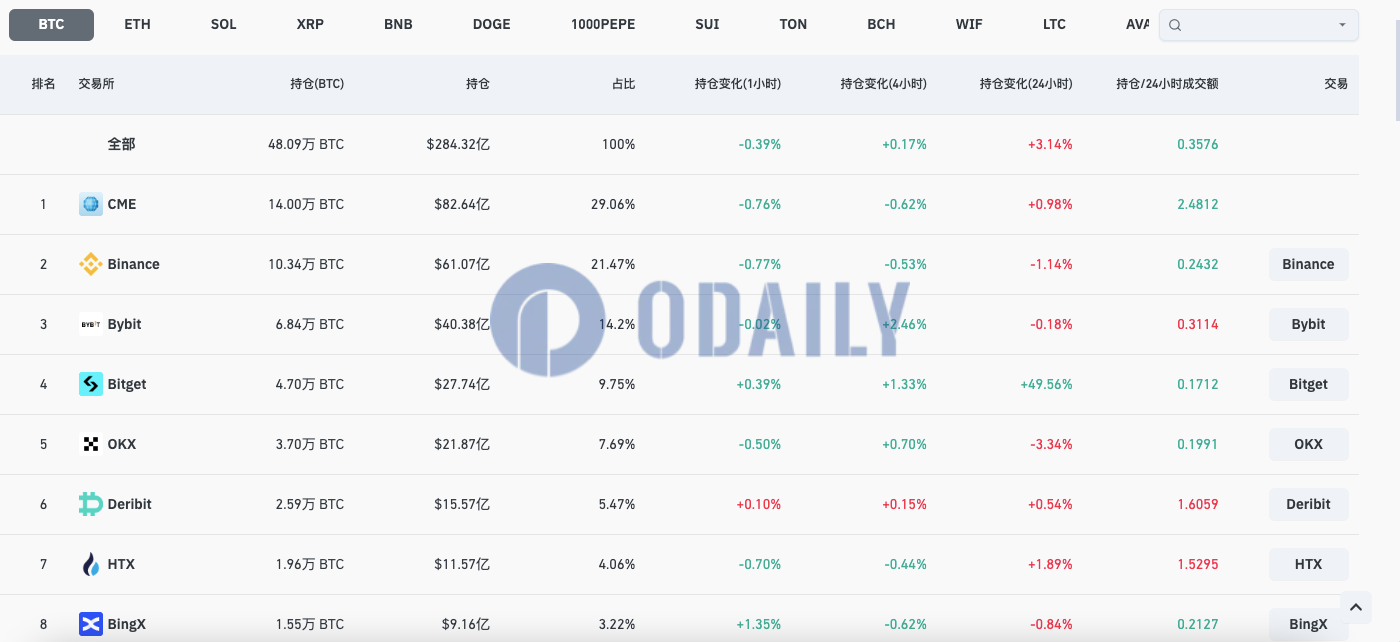Click BingX's +1.35% one-hour change
Screen dimensions: 1400x642
point(759,624)
